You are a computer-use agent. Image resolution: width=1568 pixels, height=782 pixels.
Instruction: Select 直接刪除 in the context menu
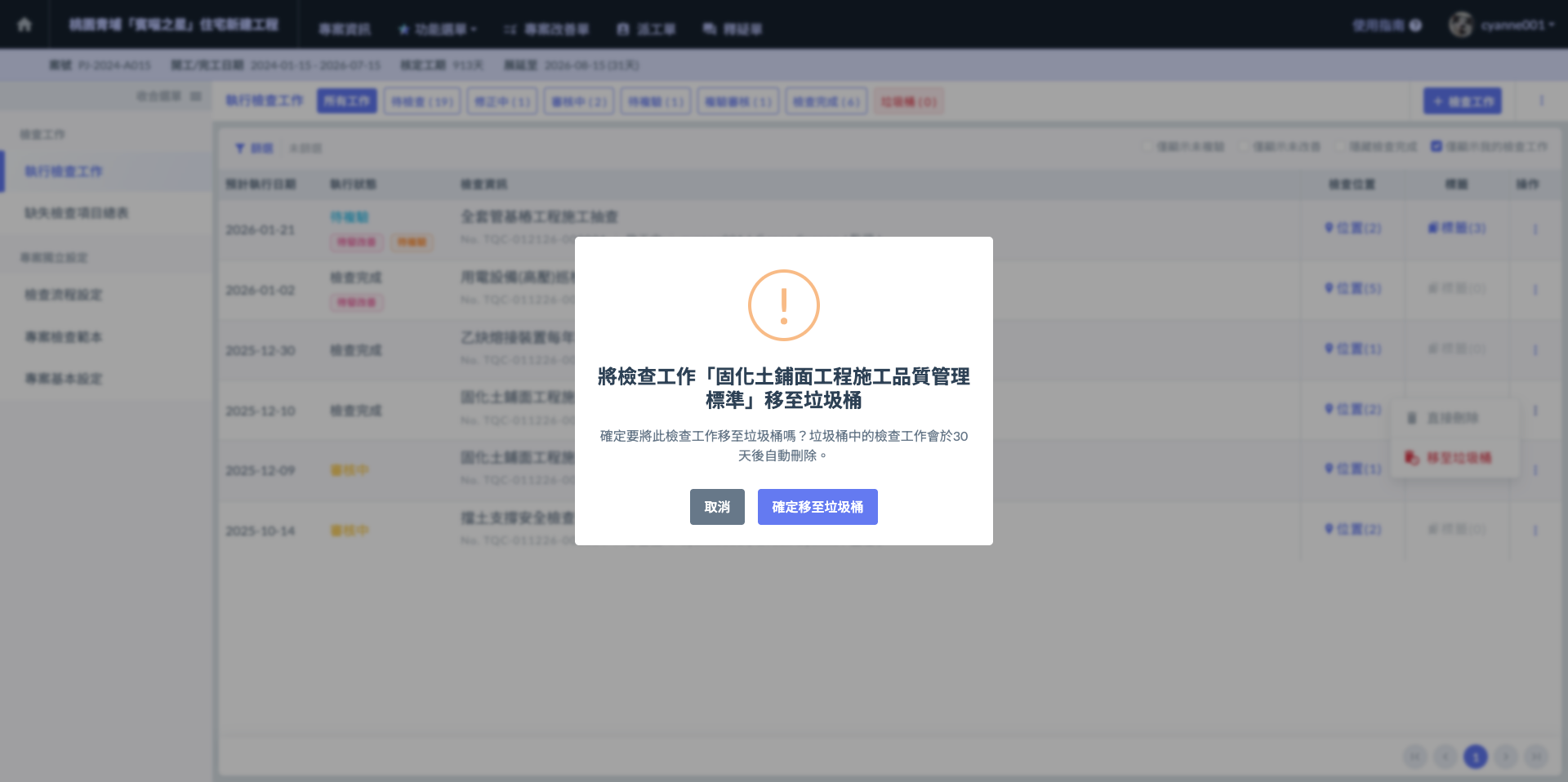(1451, 418)
